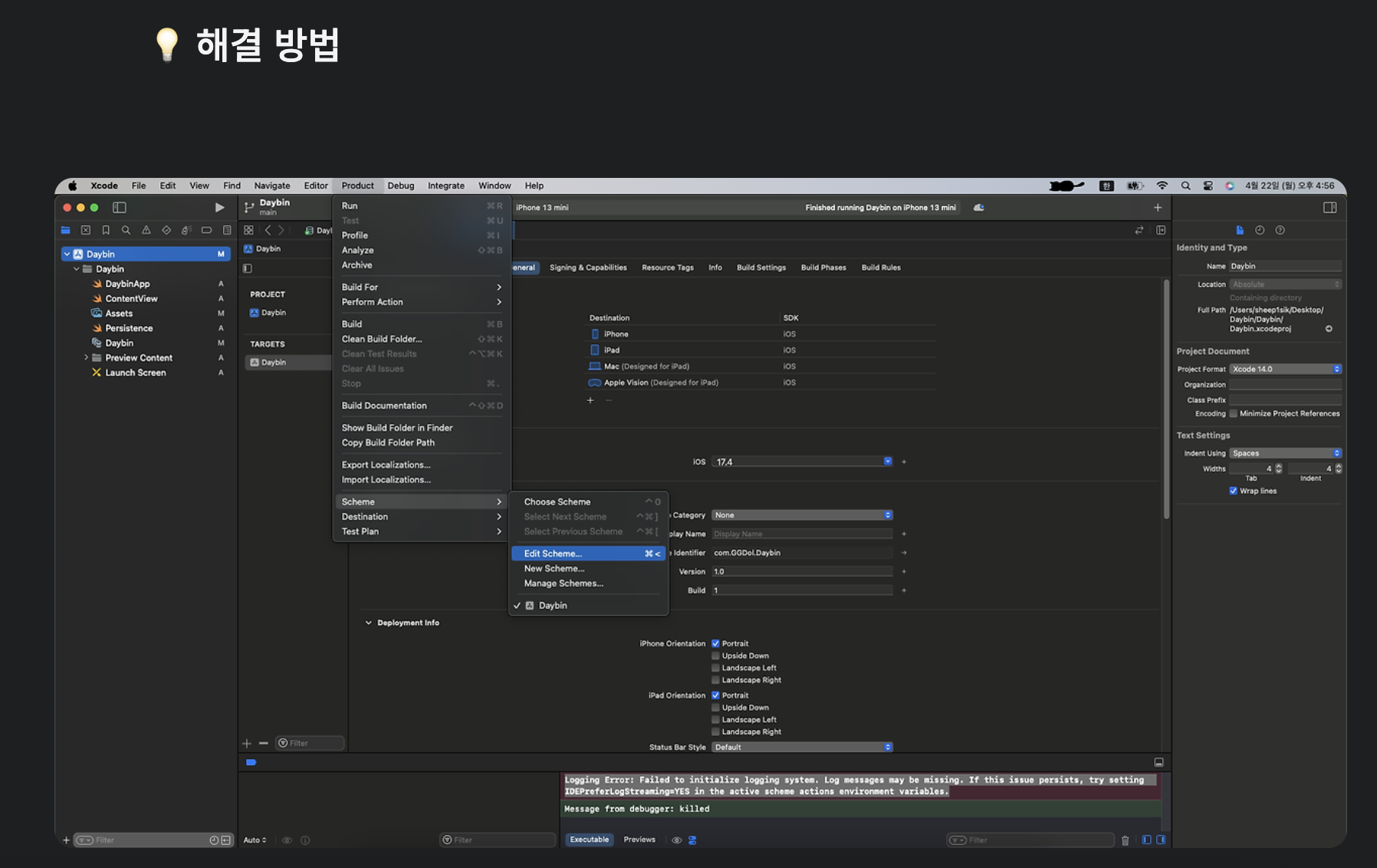
Task: Go back in editor history
Action: (268, 230)
